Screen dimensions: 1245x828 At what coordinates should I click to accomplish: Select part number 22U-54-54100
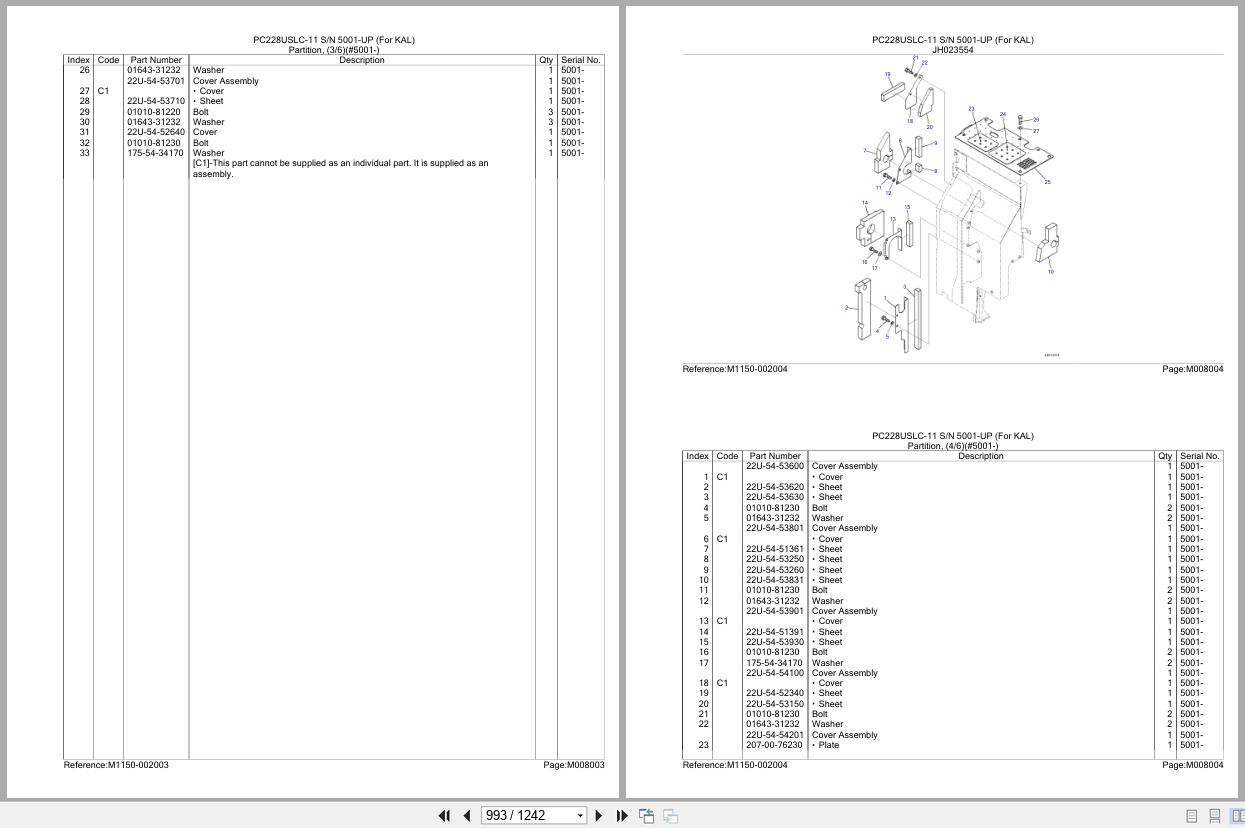[x=774, y=673]
